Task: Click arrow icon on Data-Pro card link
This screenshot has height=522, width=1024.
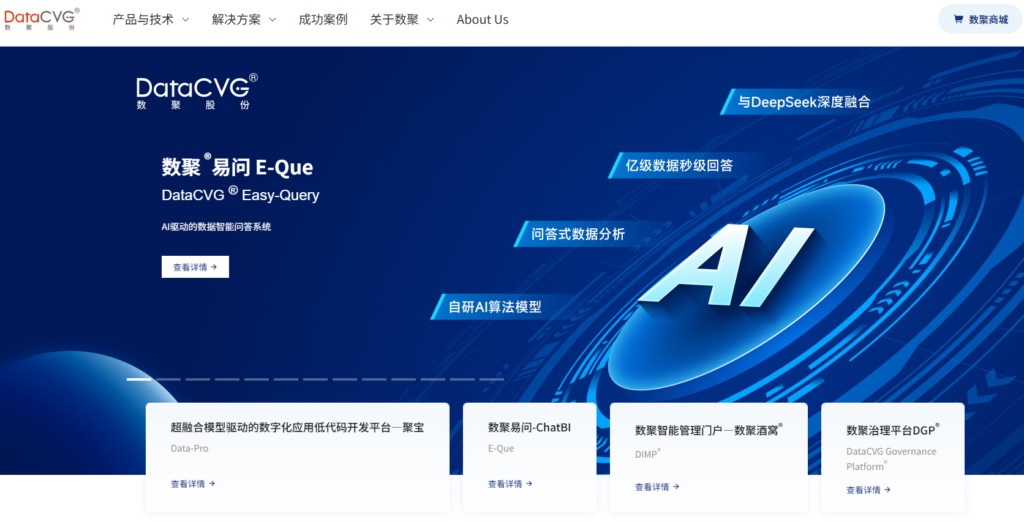Action: (x=212, y=484)
